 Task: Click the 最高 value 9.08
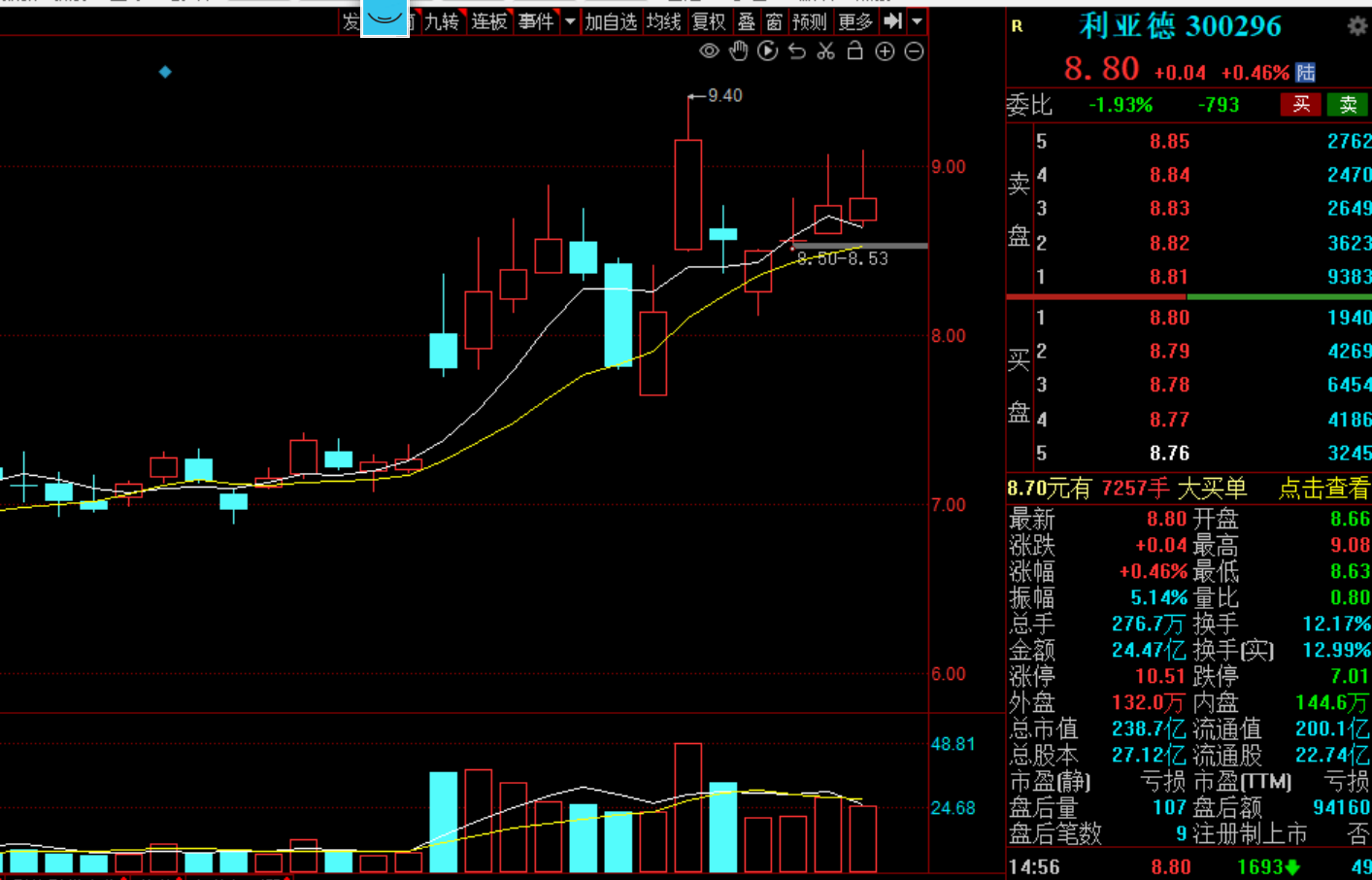click(1350, 545)
